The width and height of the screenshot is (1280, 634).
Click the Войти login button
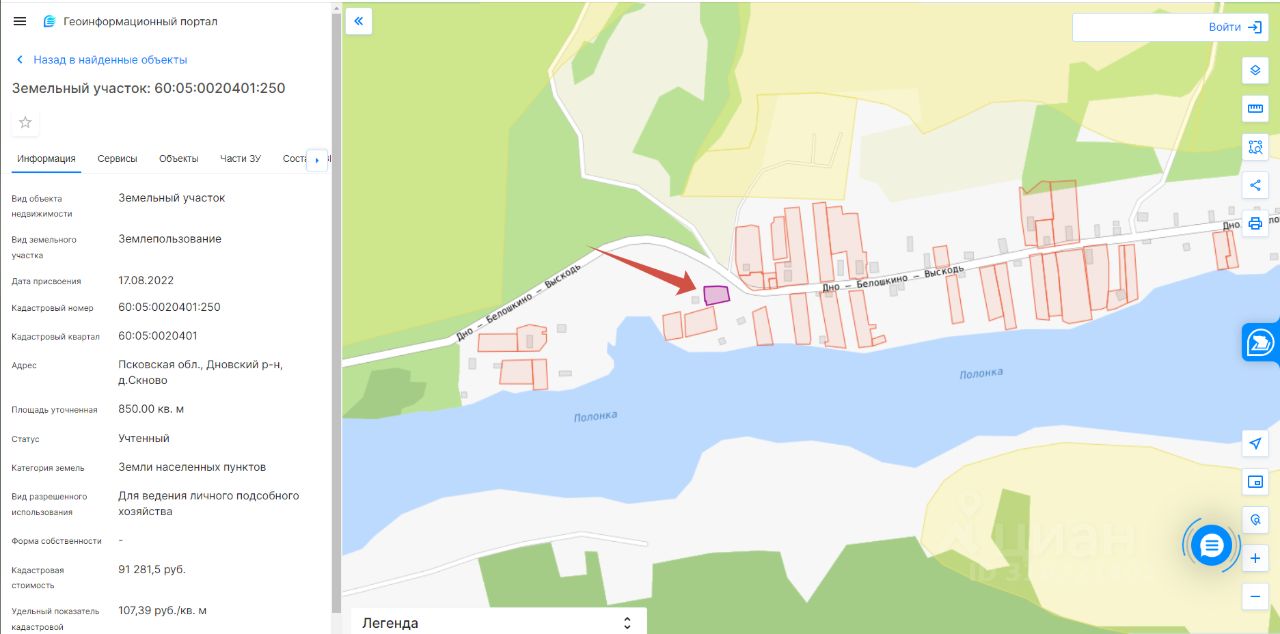pos(1236,28)
